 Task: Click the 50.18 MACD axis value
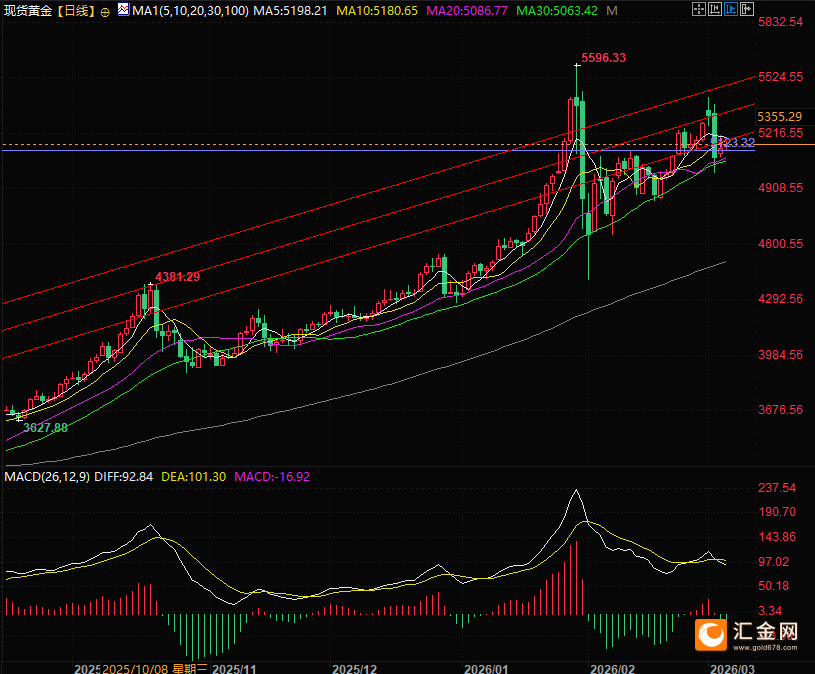[x=774, y=586]
